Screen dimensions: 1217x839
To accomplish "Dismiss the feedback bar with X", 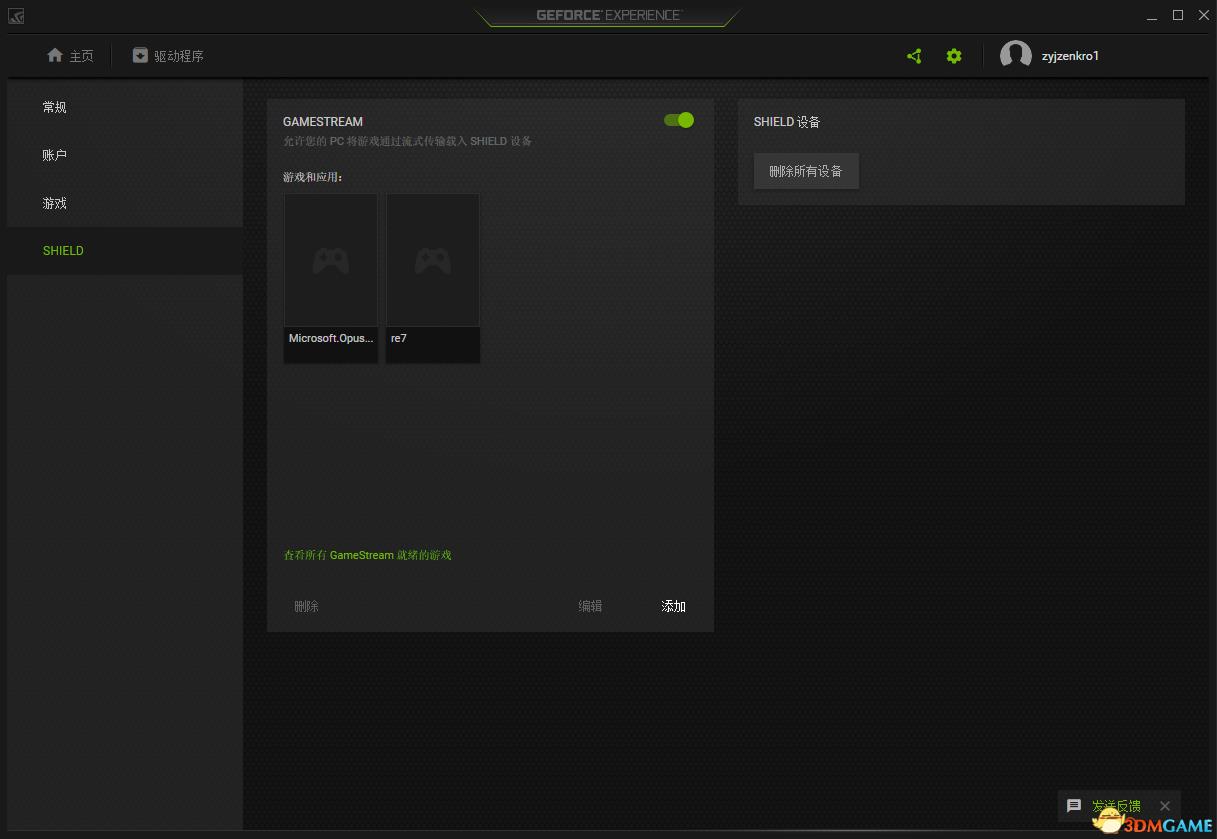I will (1165, 806).
